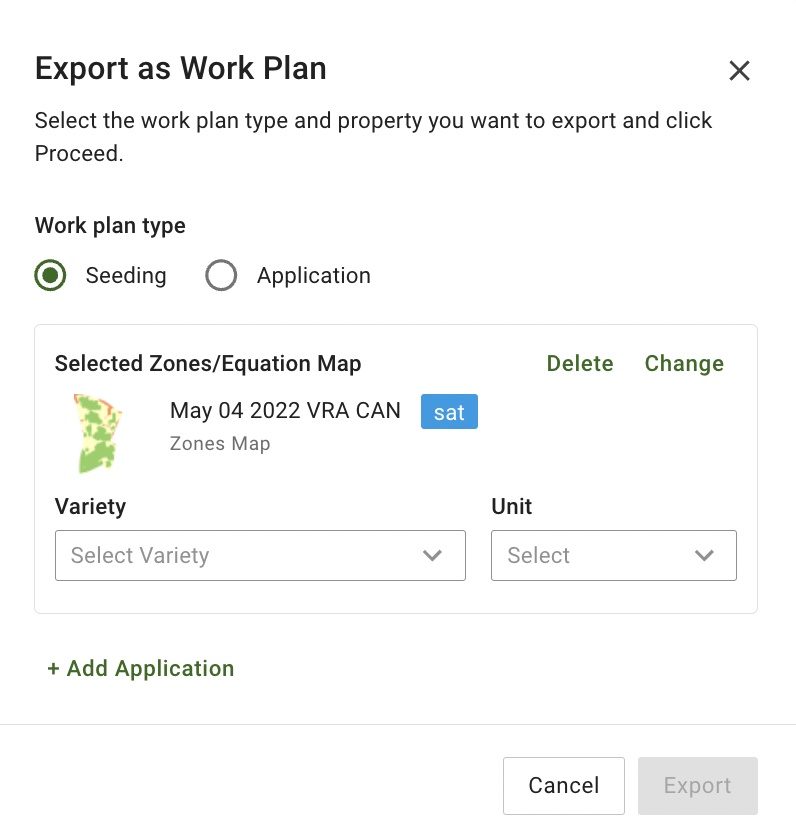Viewport: 796px width, 840px height.
Task: Click the zones map thumbnail image
Action: (97, 432)
